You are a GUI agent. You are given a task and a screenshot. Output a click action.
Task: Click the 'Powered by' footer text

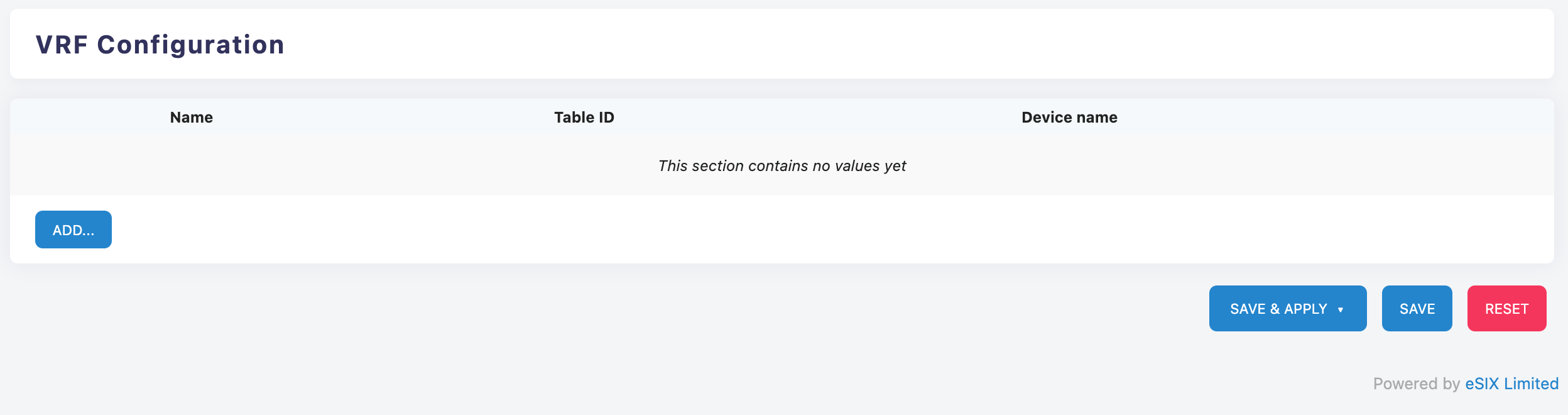click(x=1417, y=384)
